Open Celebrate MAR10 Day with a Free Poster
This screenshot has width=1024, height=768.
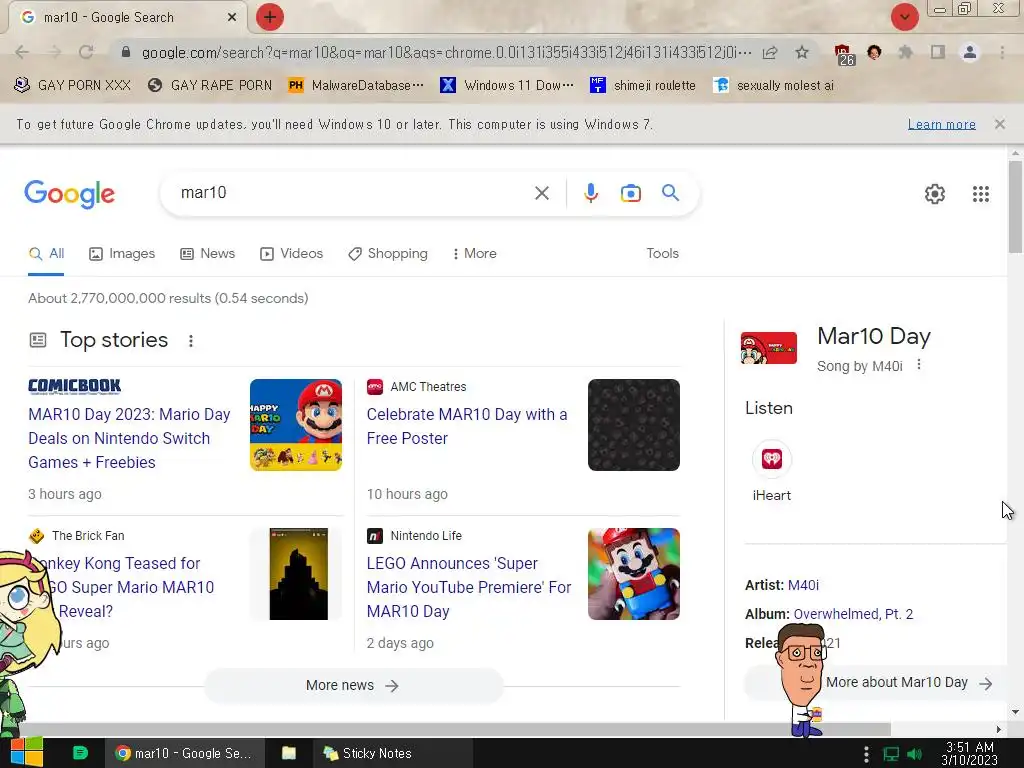[x=467, y=426]
